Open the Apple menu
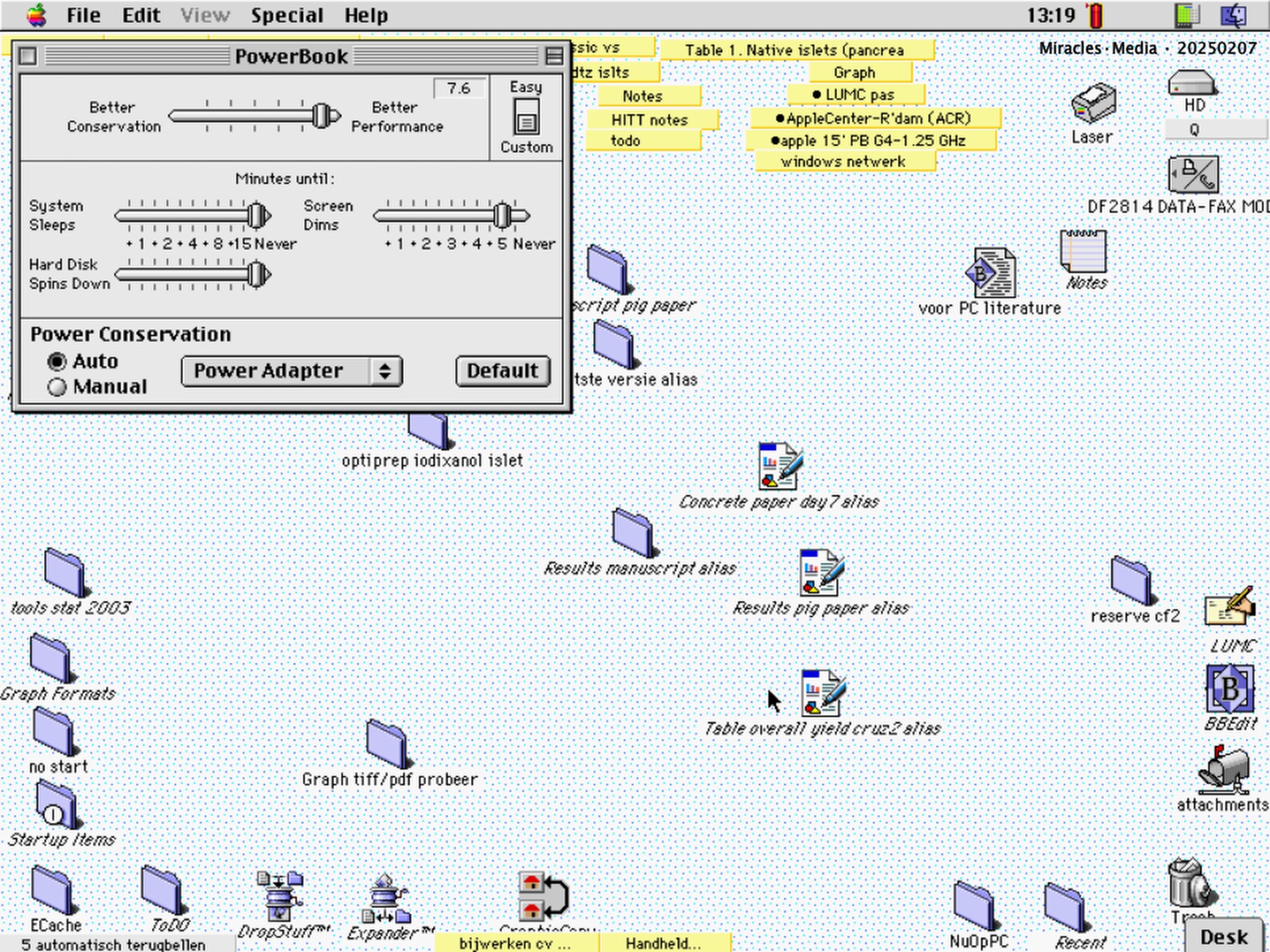Viewport: 1270px width, 952px height. [37, 15]
